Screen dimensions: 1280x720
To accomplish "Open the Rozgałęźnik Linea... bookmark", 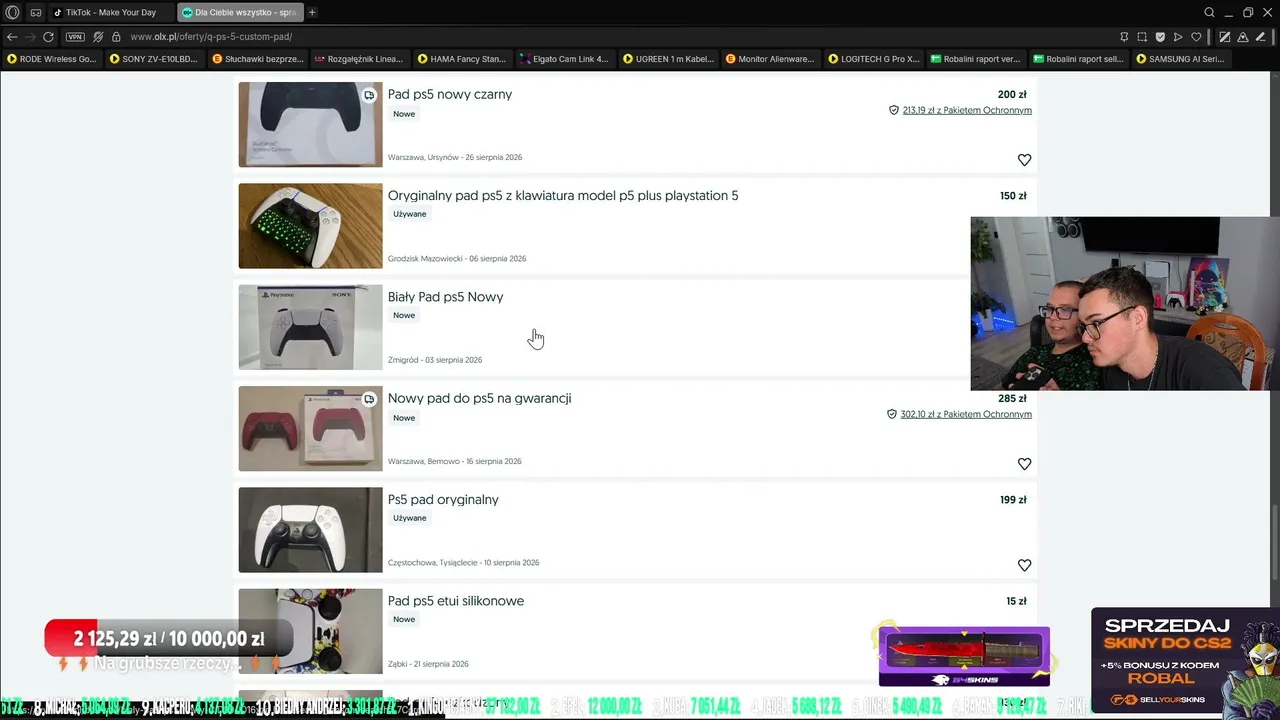I will 358,59.
